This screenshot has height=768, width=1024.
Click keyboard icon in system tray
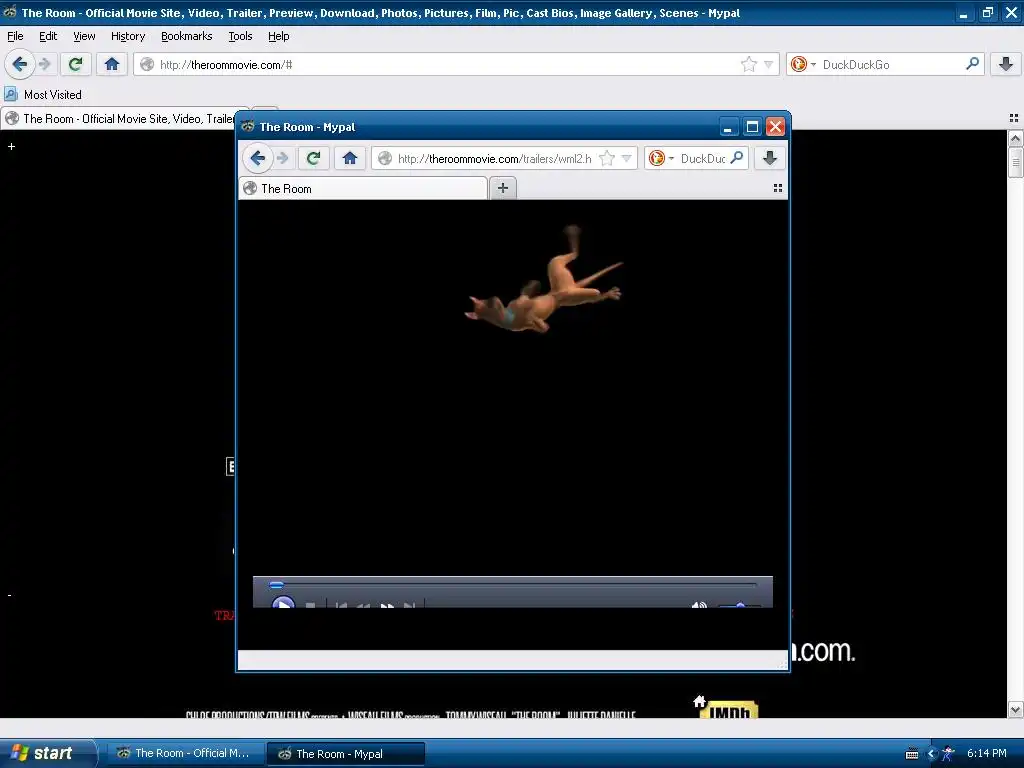coord(912,754)
